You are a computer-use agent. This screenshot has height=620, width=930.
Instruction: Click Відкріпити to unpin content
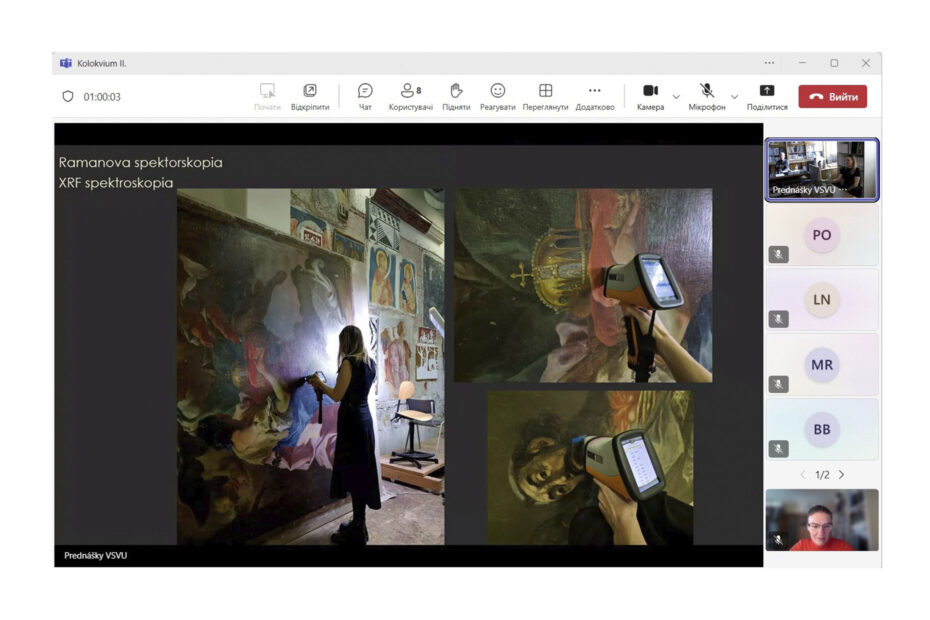(310, 97)
